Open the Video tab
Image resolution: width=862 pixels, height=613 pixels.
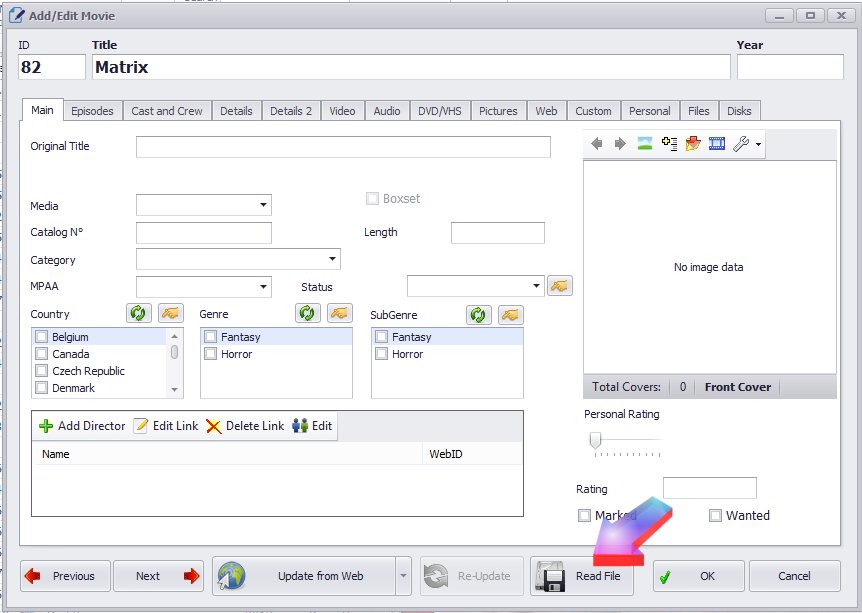pyautogui.click(x=342, y=111)
